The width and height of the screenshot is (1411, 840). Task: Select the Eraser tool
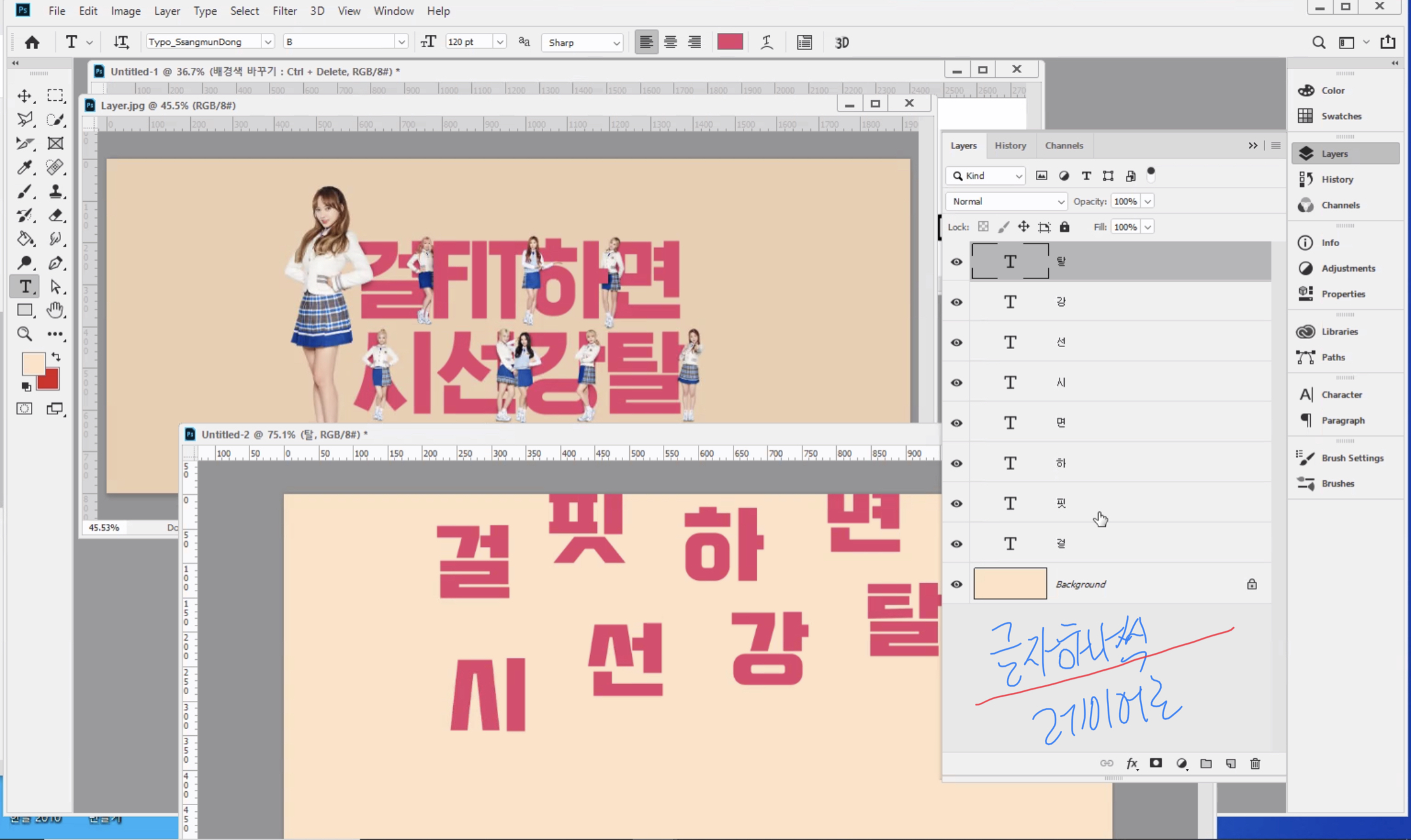(x=56, y=216)
